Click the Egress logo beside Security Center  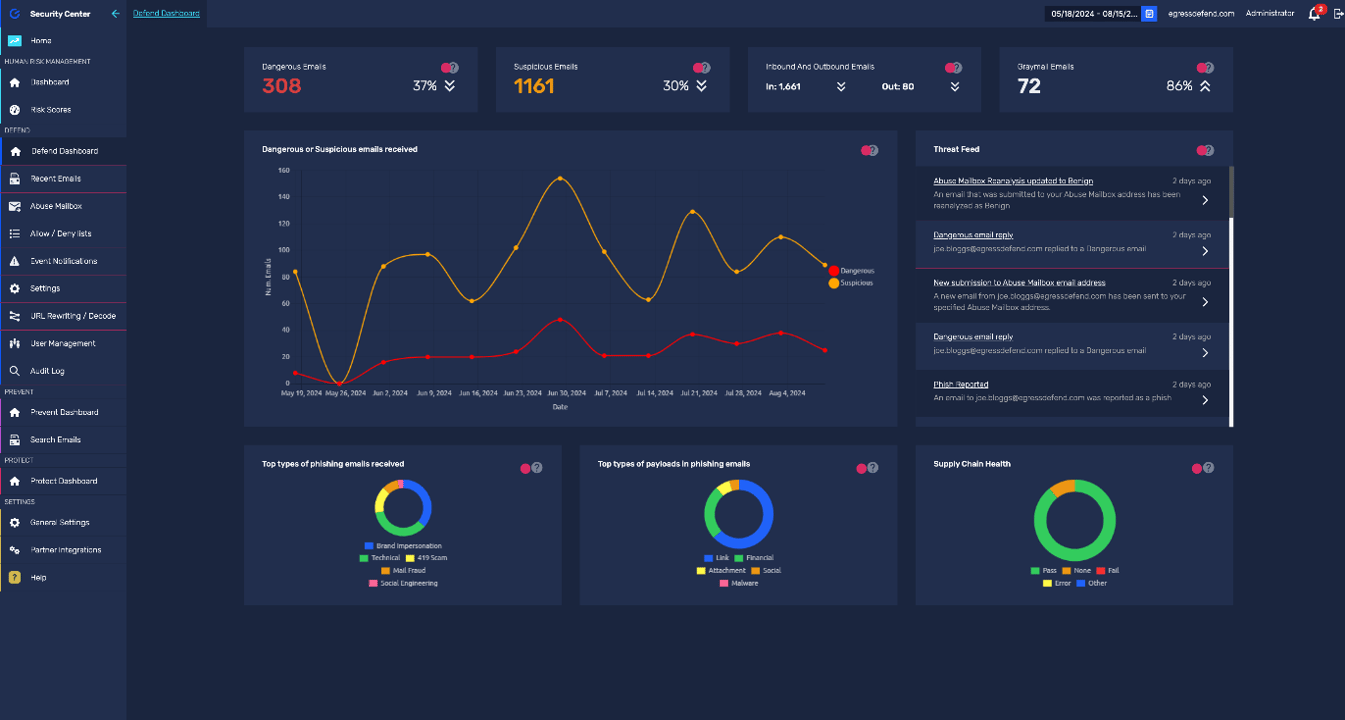coord(14,14)
